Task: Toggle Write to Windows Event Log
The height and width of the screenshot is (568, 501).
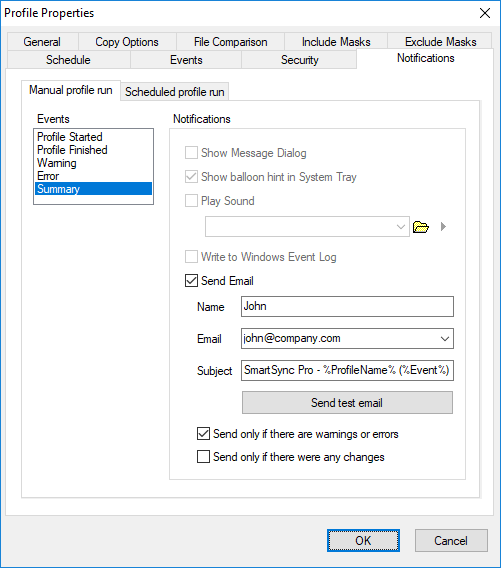Action: click(x=191, y=257)
